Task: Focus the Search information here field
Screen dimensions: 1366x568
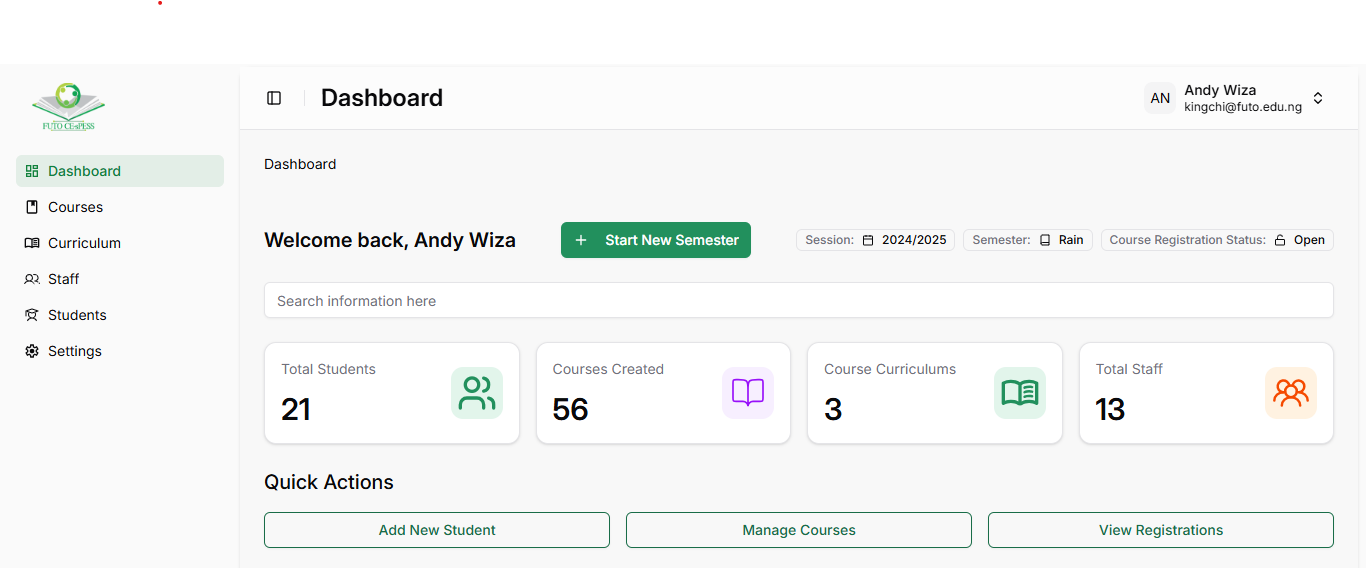Action: tap(798, 301)
